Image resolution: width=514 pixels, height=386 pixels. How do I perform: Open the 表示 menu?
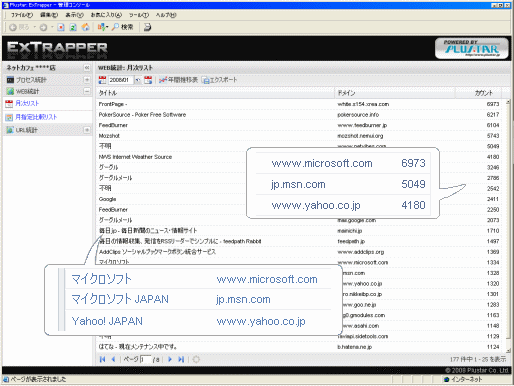74,15
